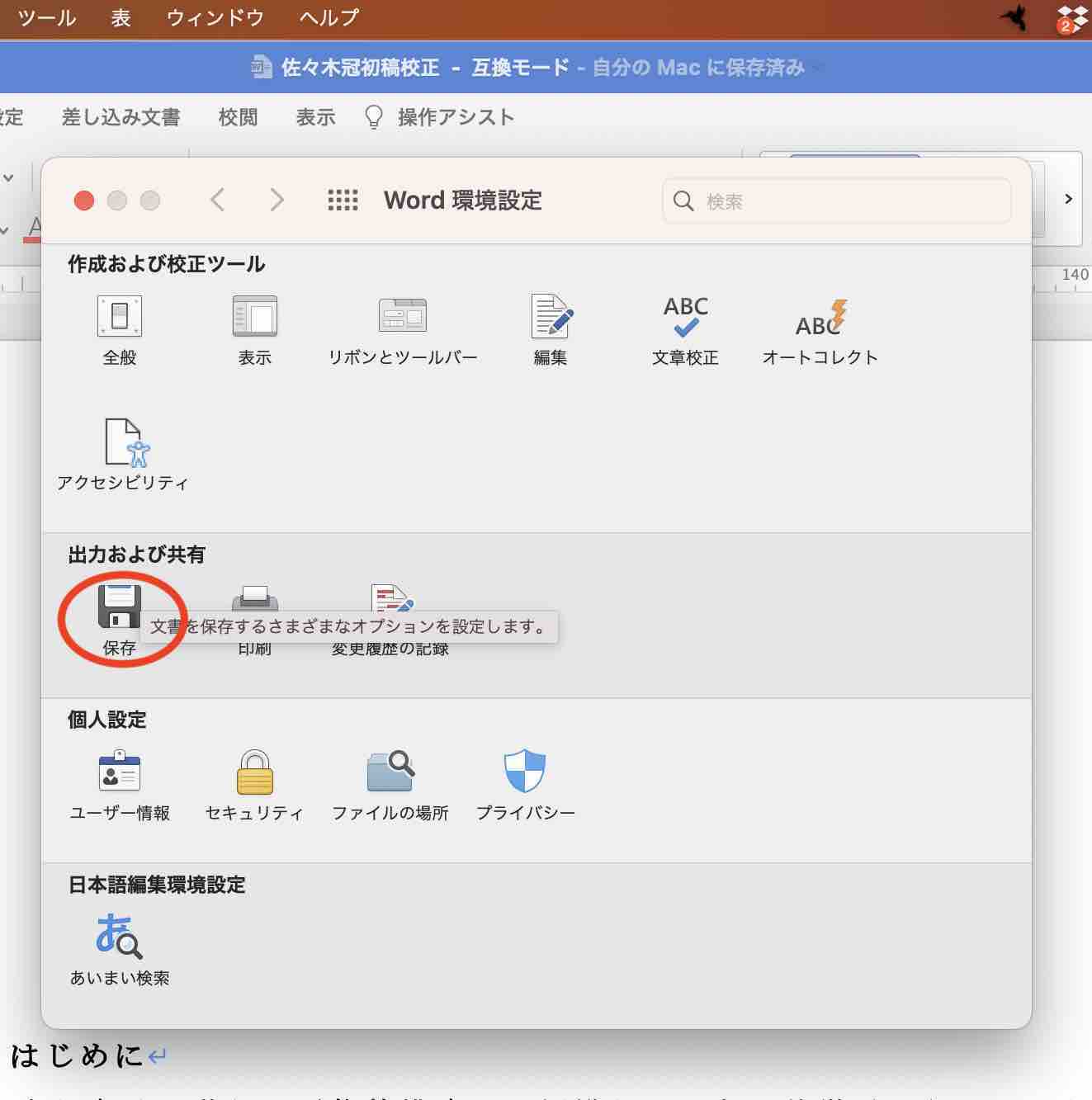Screen dimensions: 1092x1100
Task: Switch to 表示 ribbon tab
Action: pos(316,117)
